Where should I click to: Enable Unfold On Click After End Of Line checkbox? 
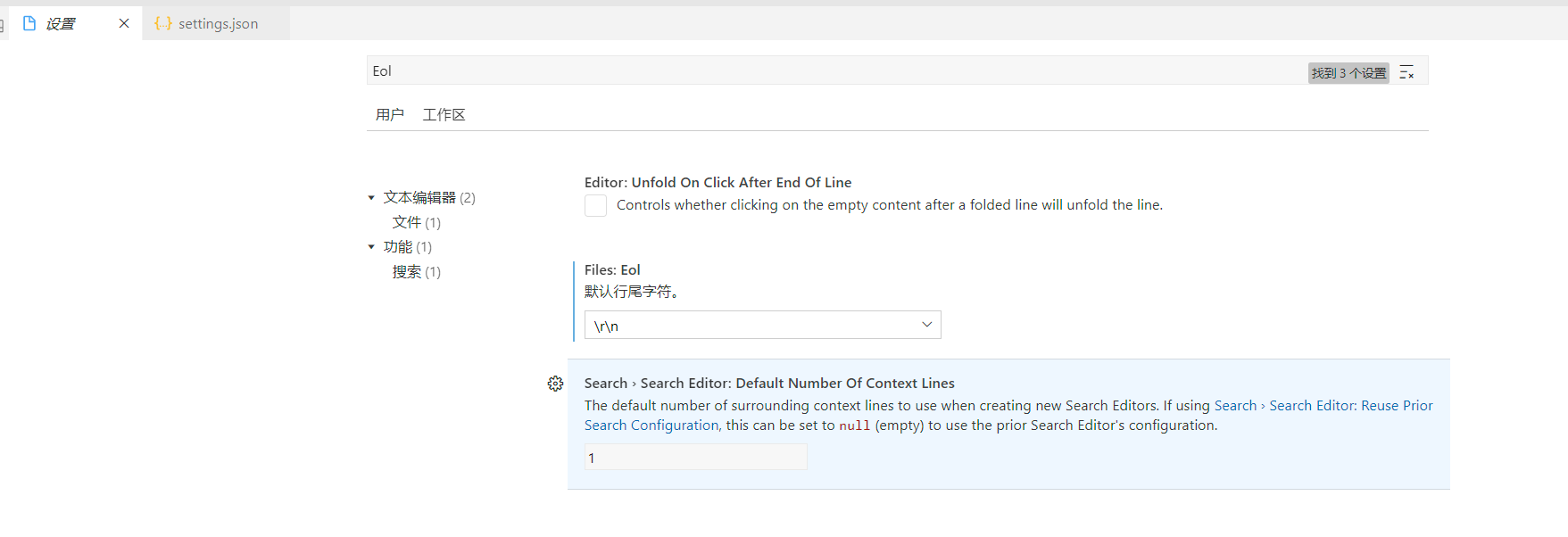tap(595, 205)
